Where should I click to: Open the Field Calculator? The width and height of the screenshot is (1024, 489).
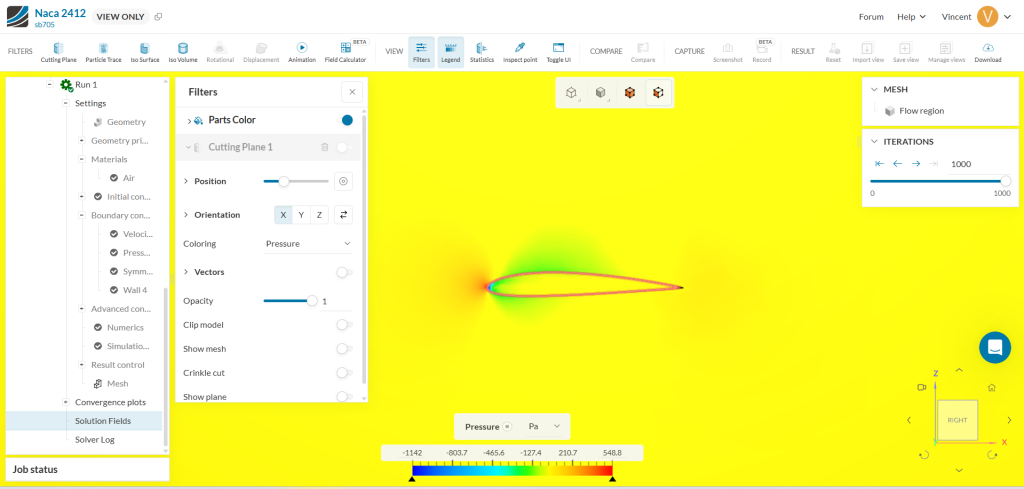coord(345,52)
